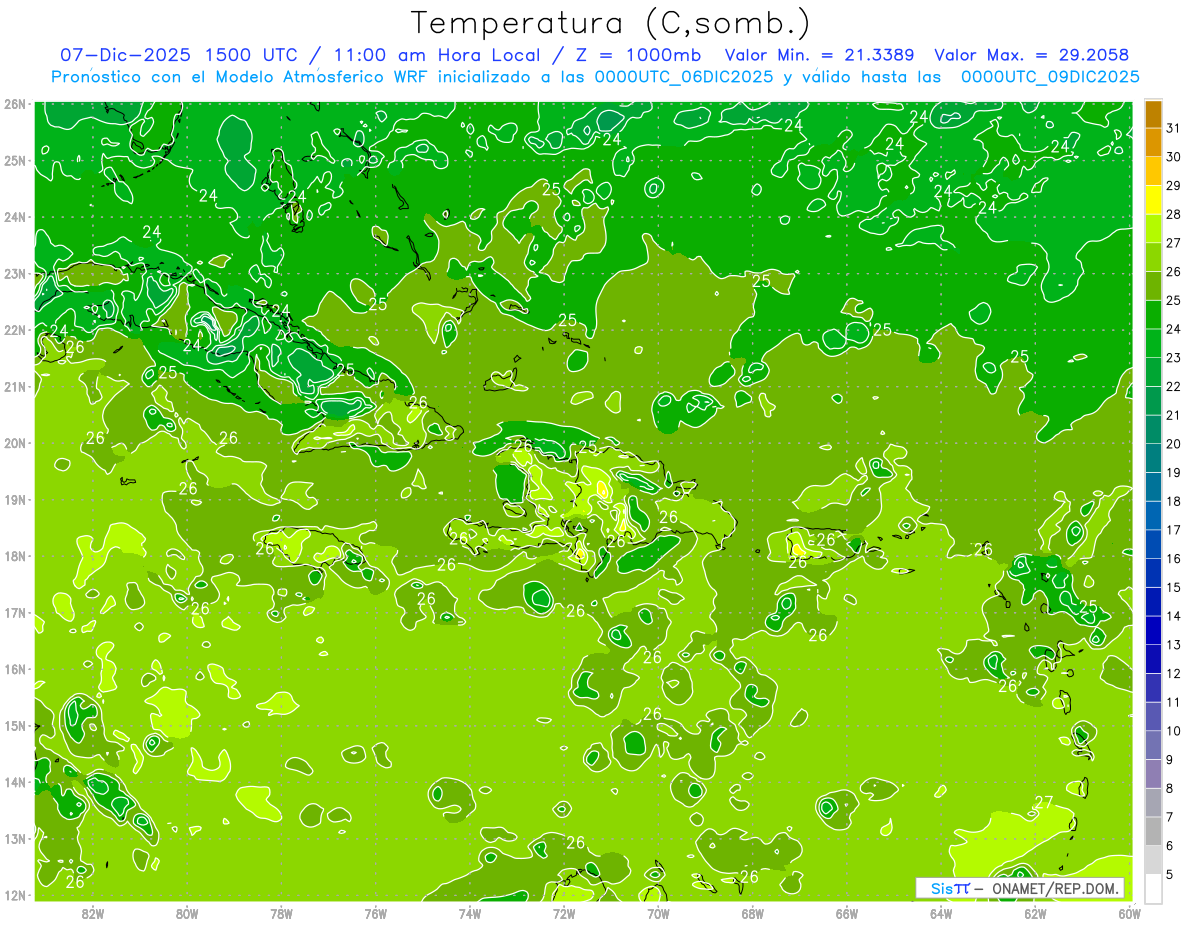Screen dimensions: 1200x927
Task: Click the color bar label "15"
Action: (x=1173, y=587)
